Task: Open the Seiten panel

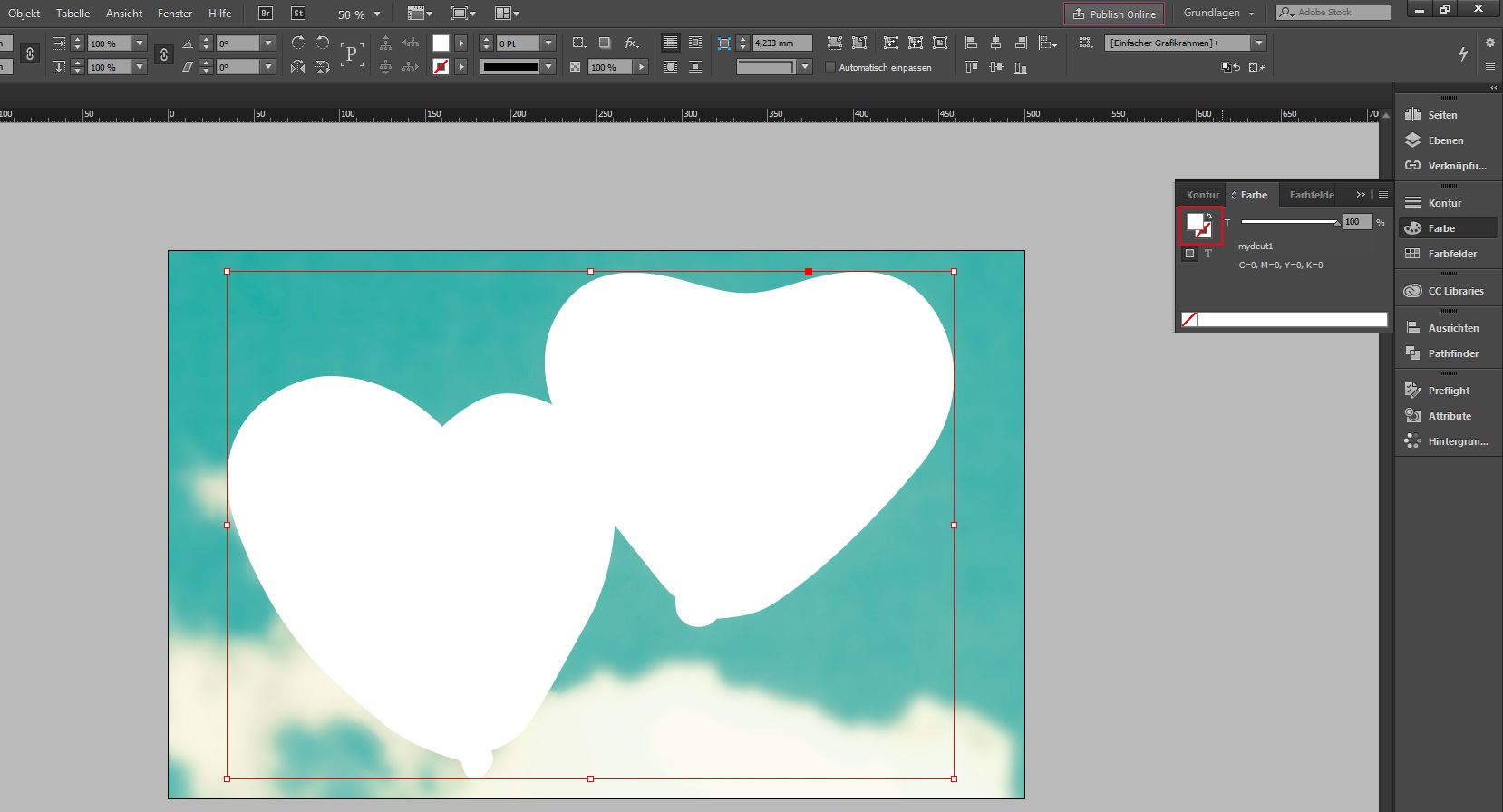Action: [x=1448, y=115]
